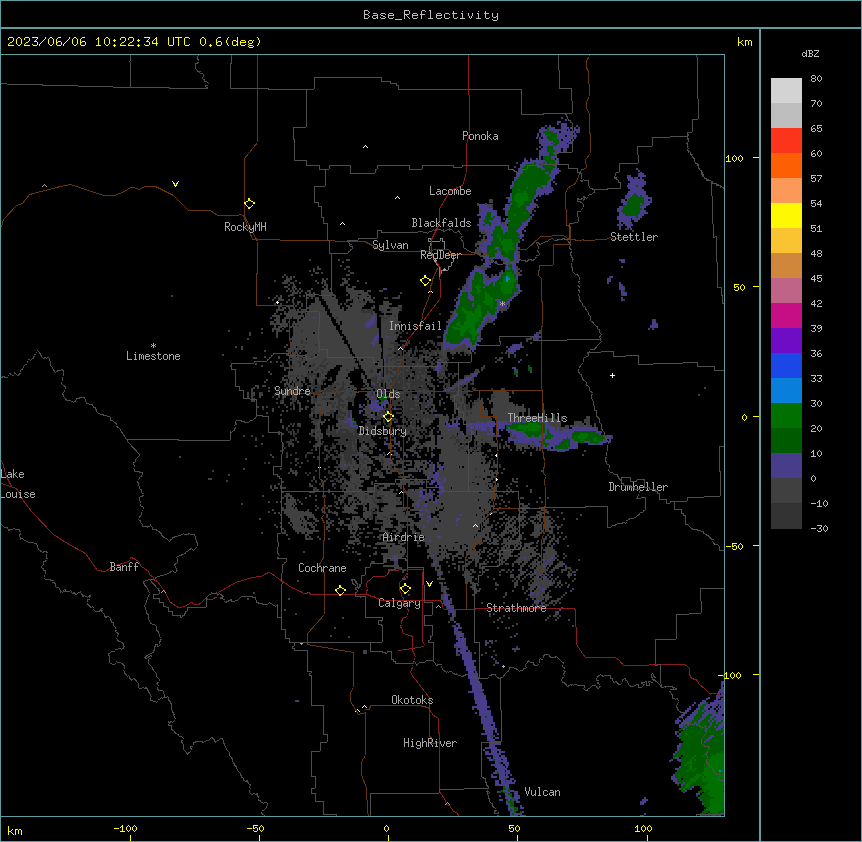Click the Banff town label
This screenshot has height=842, width=862.
click(x=124, y=567)
